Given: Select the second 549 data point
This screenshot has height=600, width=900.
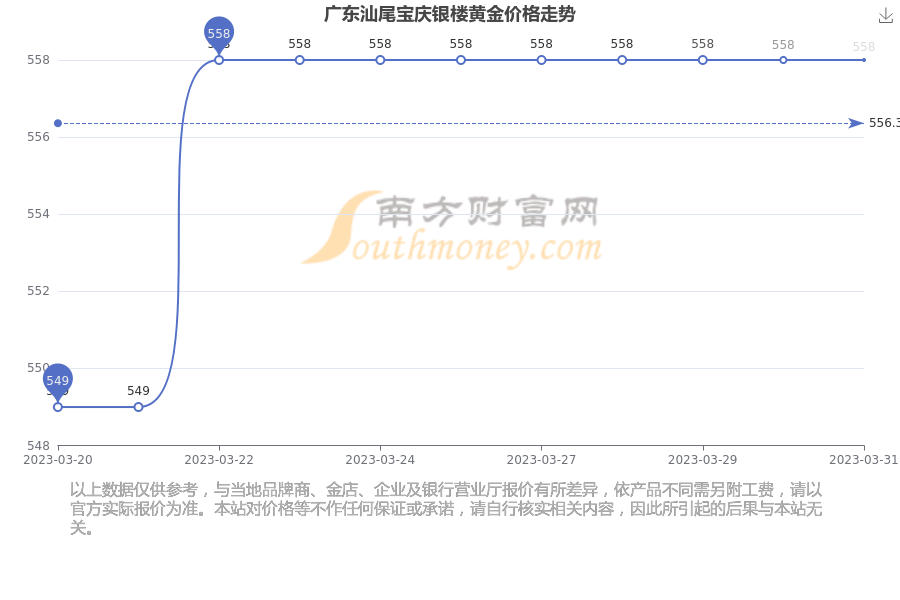Looking at the screenshot, I should click(x=138, y=407).
